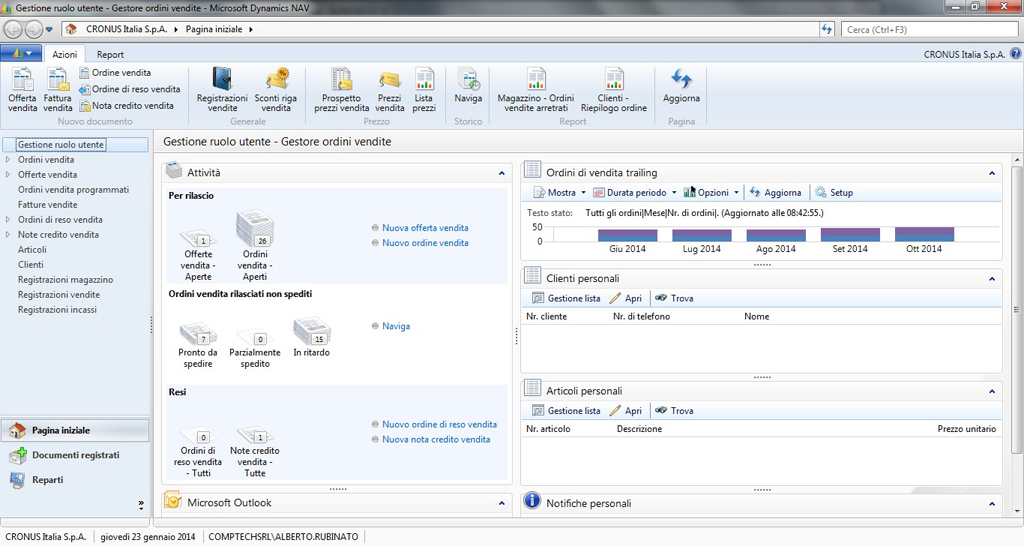Viewport: 1024px width, 546px height.
Task: Click the Aggiorna ribbon icon
Action: [682, 86]
